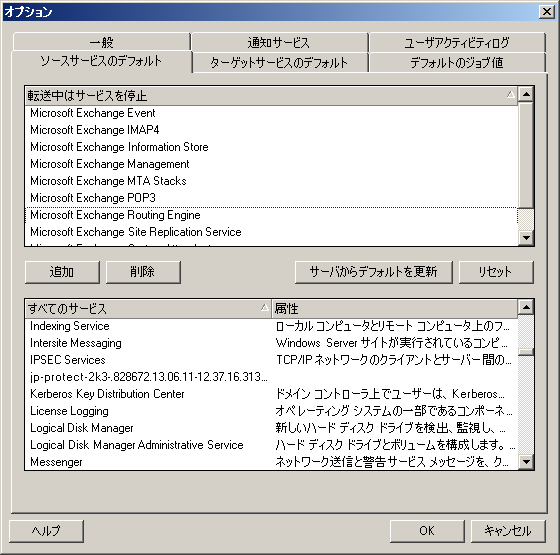The width and height of the screenshot is (560, 555).
Task: Open the 通知サービス tab
Action: click(279, 42)
